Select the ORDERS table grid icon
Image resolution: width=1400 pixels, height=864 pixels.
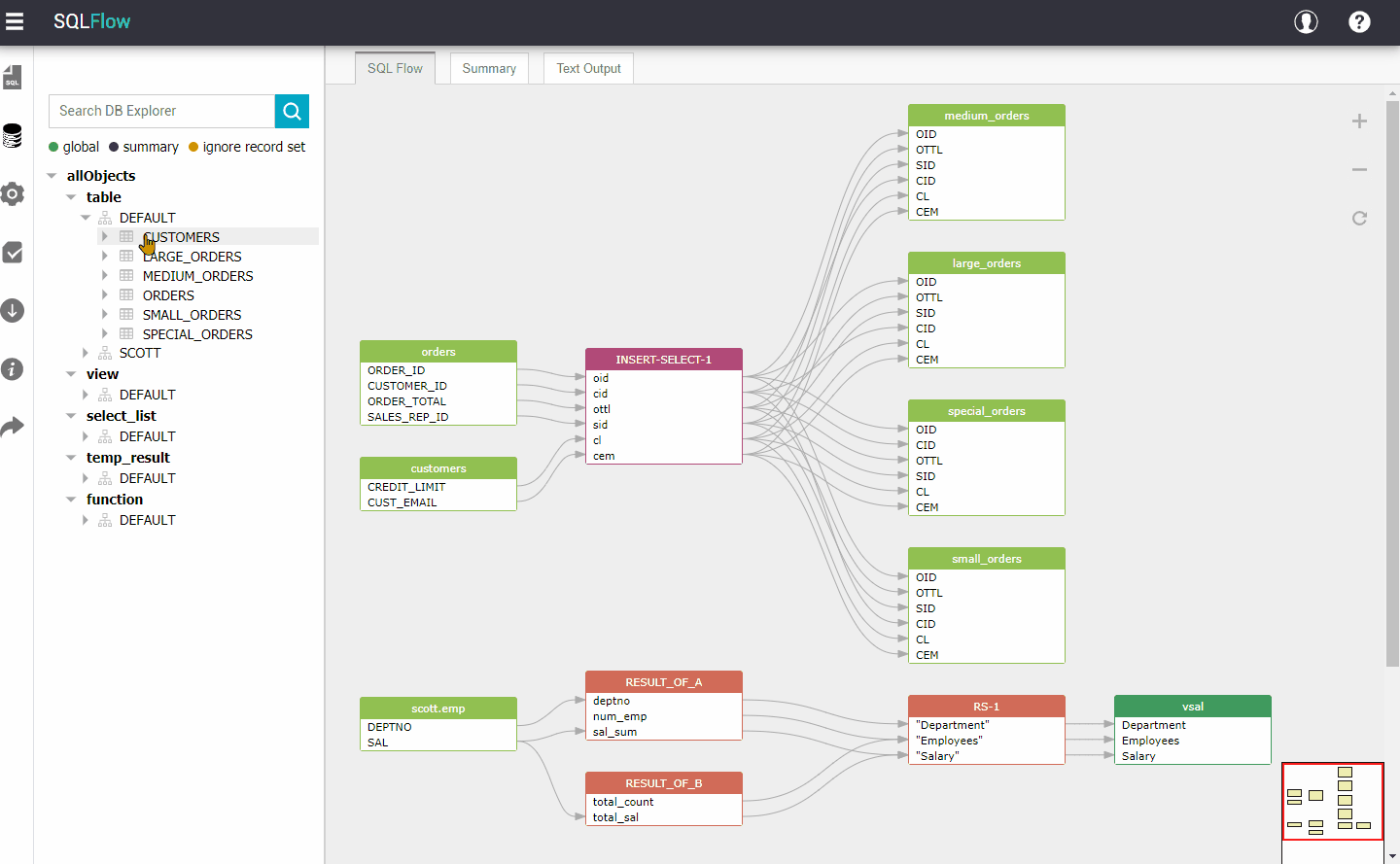[x=126, y=294]
